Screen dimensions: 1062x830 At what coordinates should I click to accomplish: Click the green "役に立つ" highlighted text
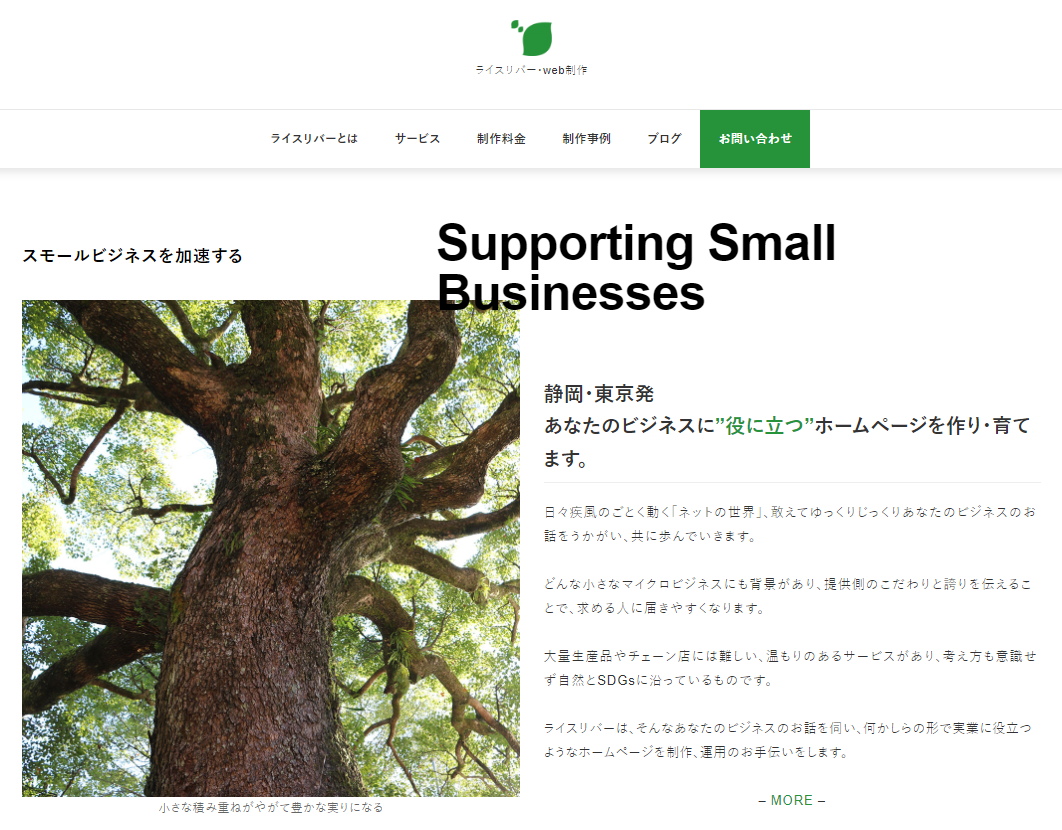(x=764, y=426)
